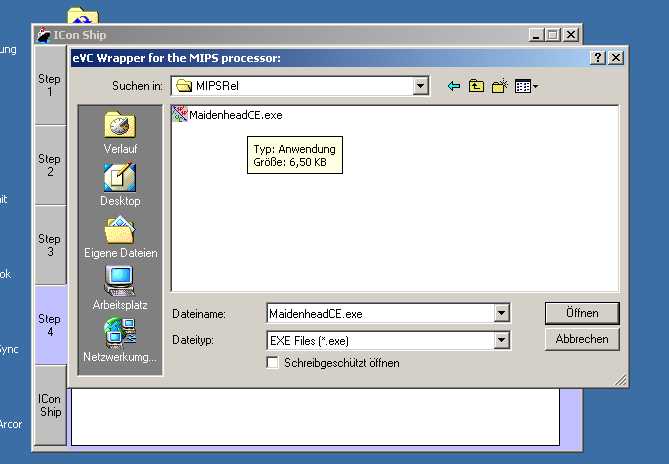The width and height of the screenshot is (669, 464).
Task: Go back using the cyan arrow icon
Action: pyautogui.click(x=454, y=86)
